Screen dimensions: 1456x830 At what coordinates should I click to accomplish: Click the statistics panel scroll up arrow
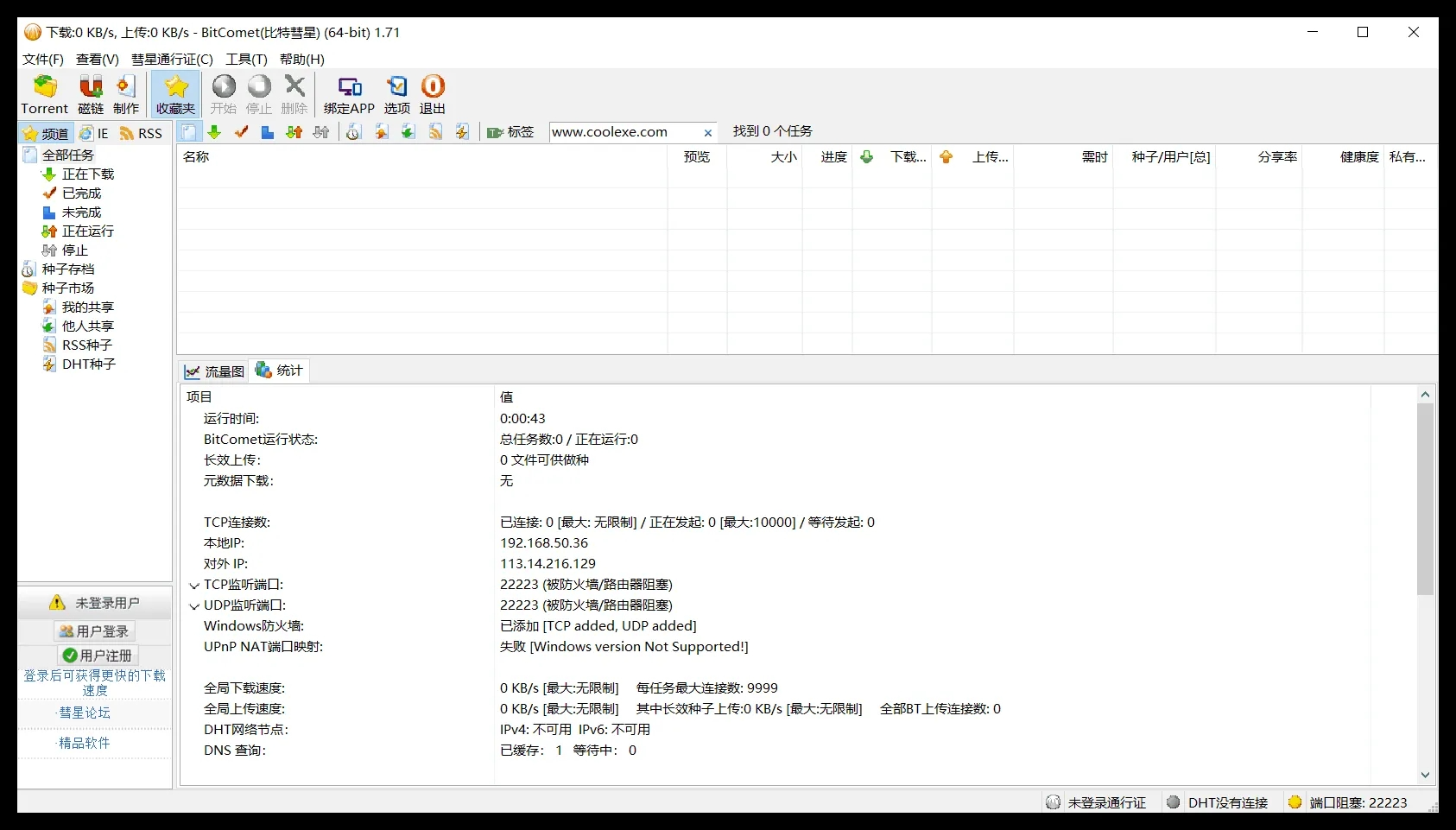point(1425,395)
